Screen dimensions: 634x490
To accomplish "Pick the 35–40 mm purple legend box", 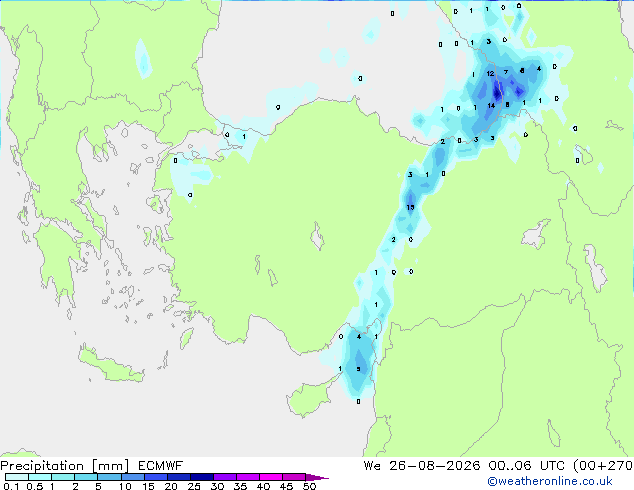I will (x=247, y=477).
